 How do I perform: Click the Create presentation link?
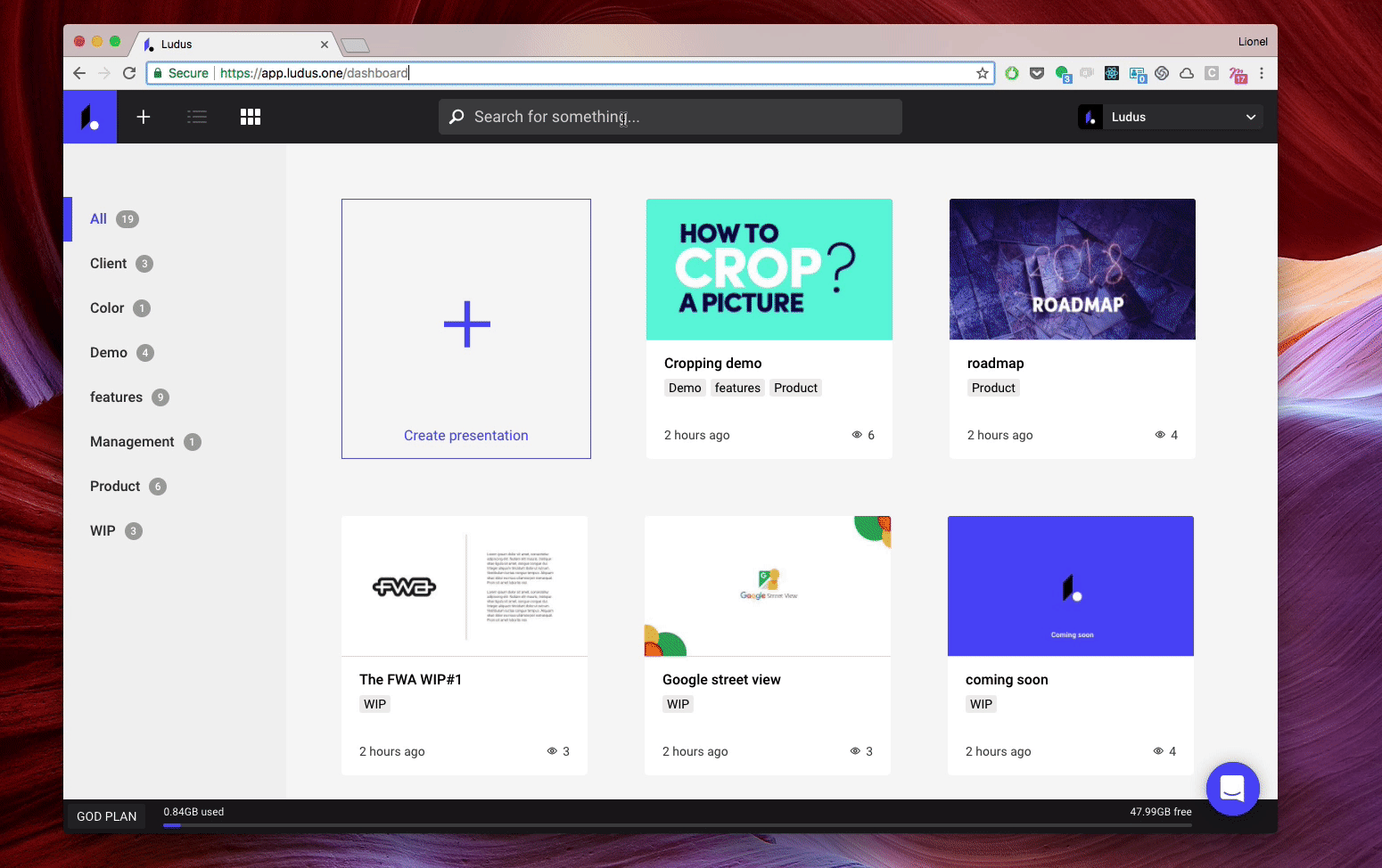tap(465, 436)
